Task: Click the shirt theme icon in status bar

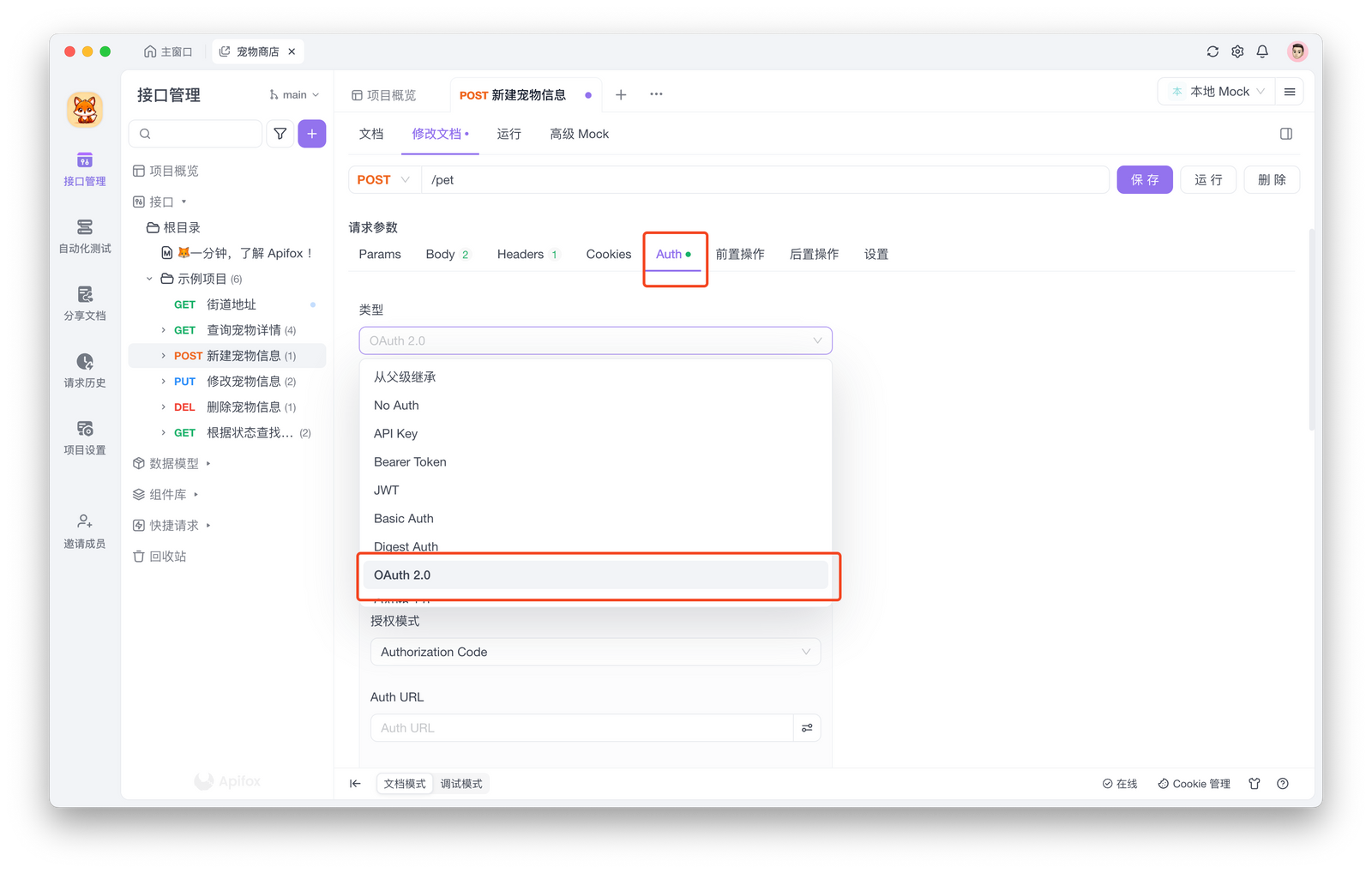Action: click(x=1255, y=784)
